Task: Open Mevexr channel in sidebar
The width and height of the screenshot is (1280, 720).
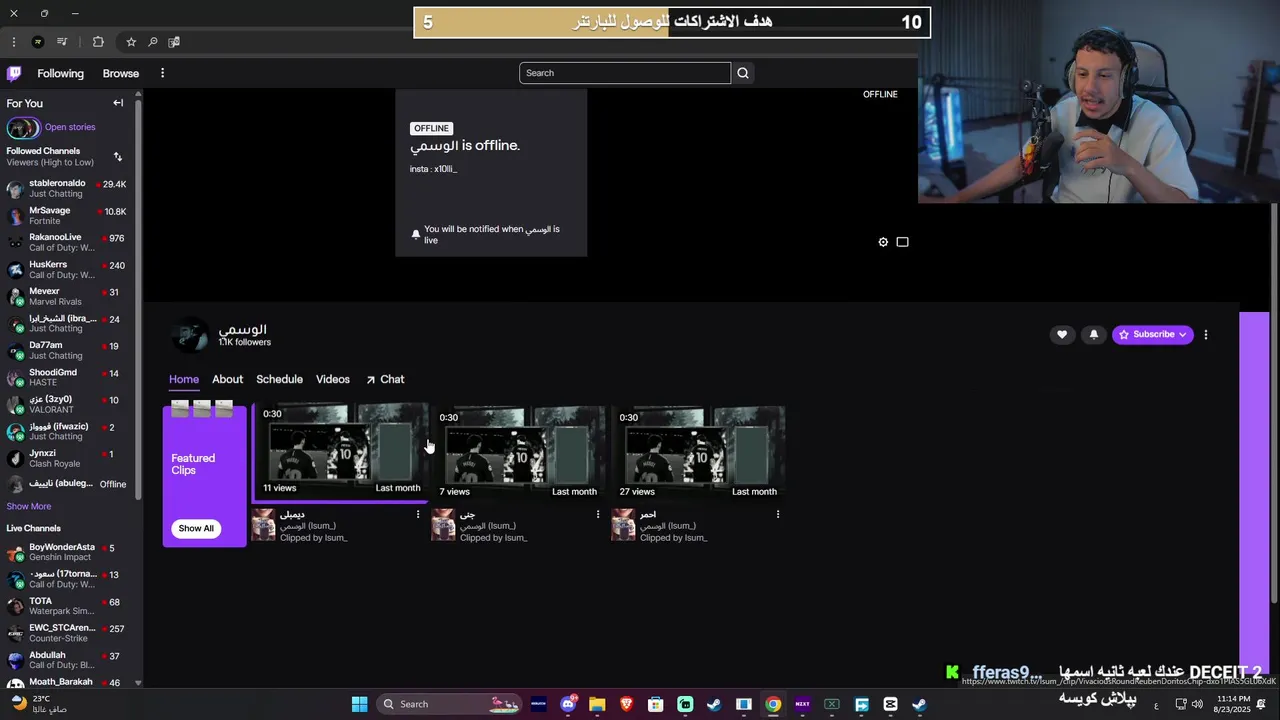Action: pyautogui.click(x=69, y=296)
